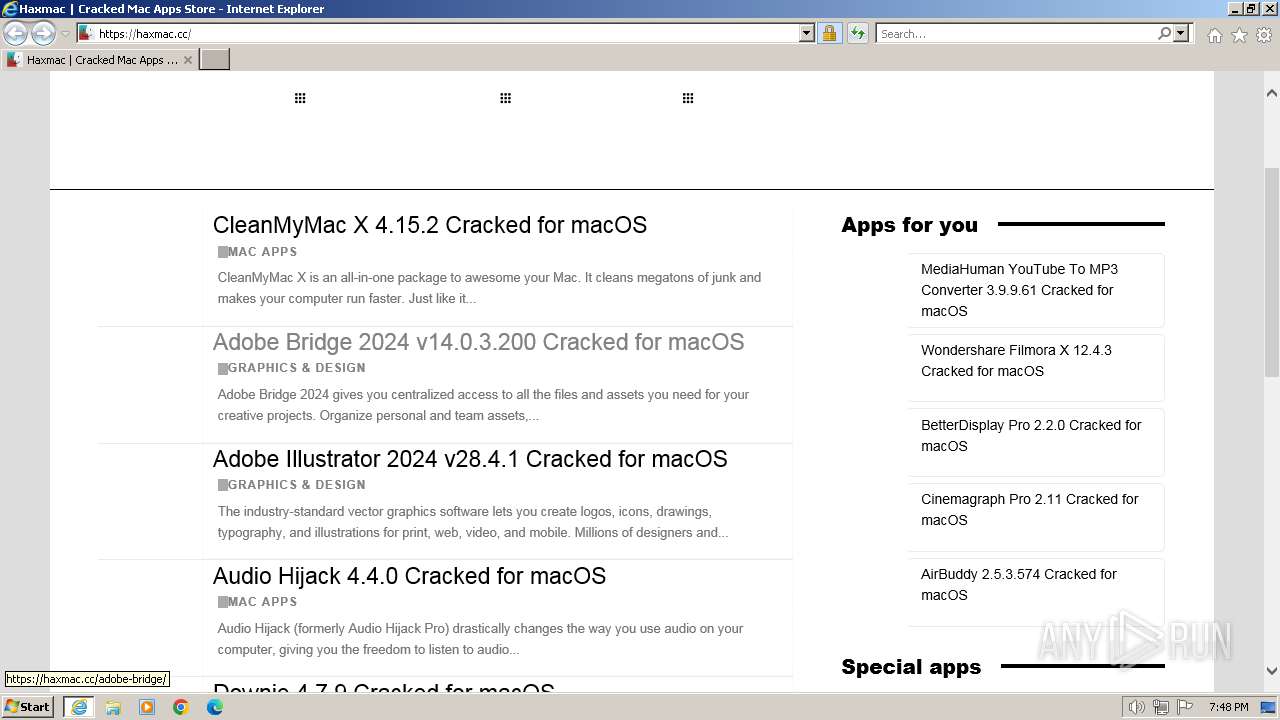Minimize the Internet Explorer window
1280x720 pixels.
(x=1234, y=9)
